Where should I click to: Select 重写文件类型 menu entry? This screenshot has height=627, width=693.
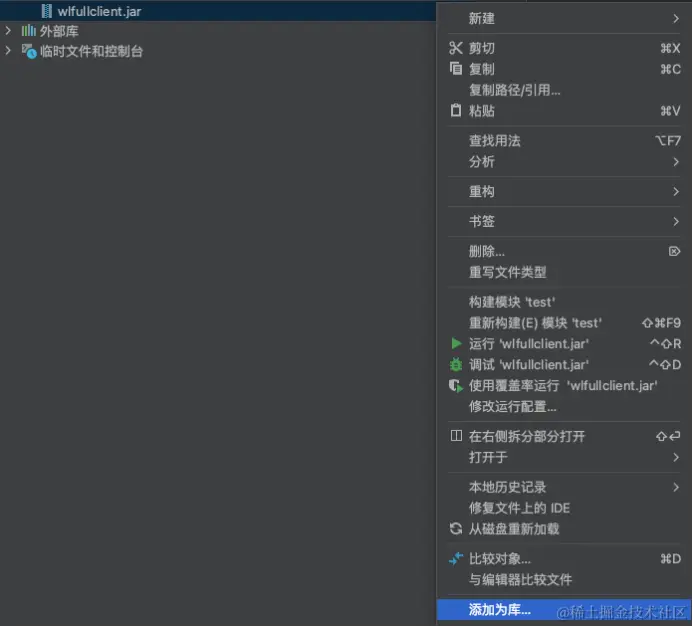click(564, 272)
